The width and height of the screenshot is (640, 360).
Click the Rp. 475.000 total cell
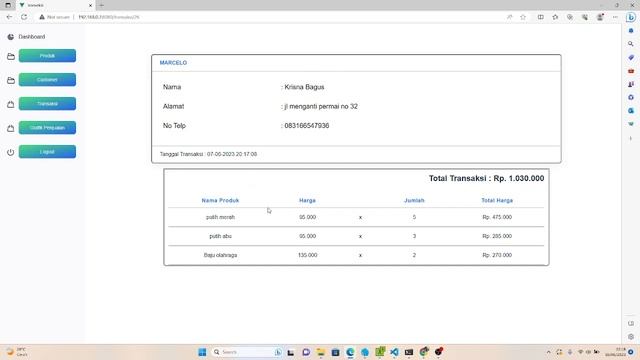tap(497, 217)
